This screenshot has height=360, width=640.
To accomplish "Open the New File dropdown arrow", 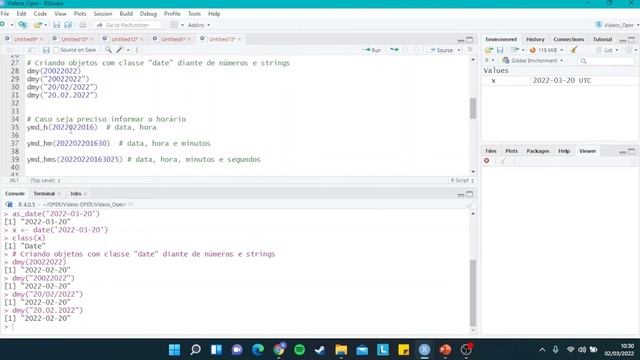I will click(x=12, y=25).
